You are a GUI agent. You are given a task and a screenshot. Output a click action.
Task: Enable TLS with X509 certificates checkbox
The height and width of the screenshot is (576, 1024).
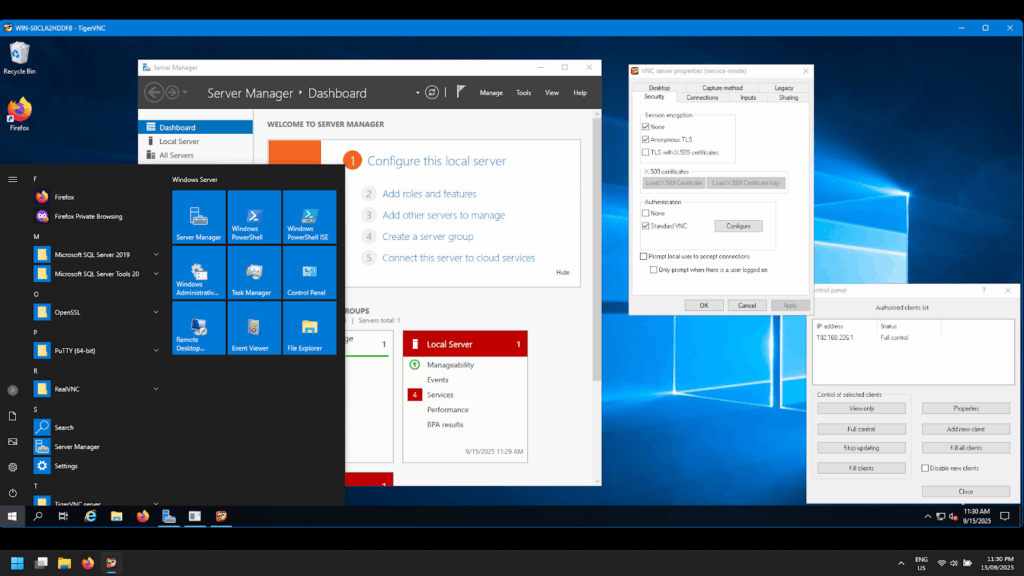pyautogui.click(x=645, y=152)
